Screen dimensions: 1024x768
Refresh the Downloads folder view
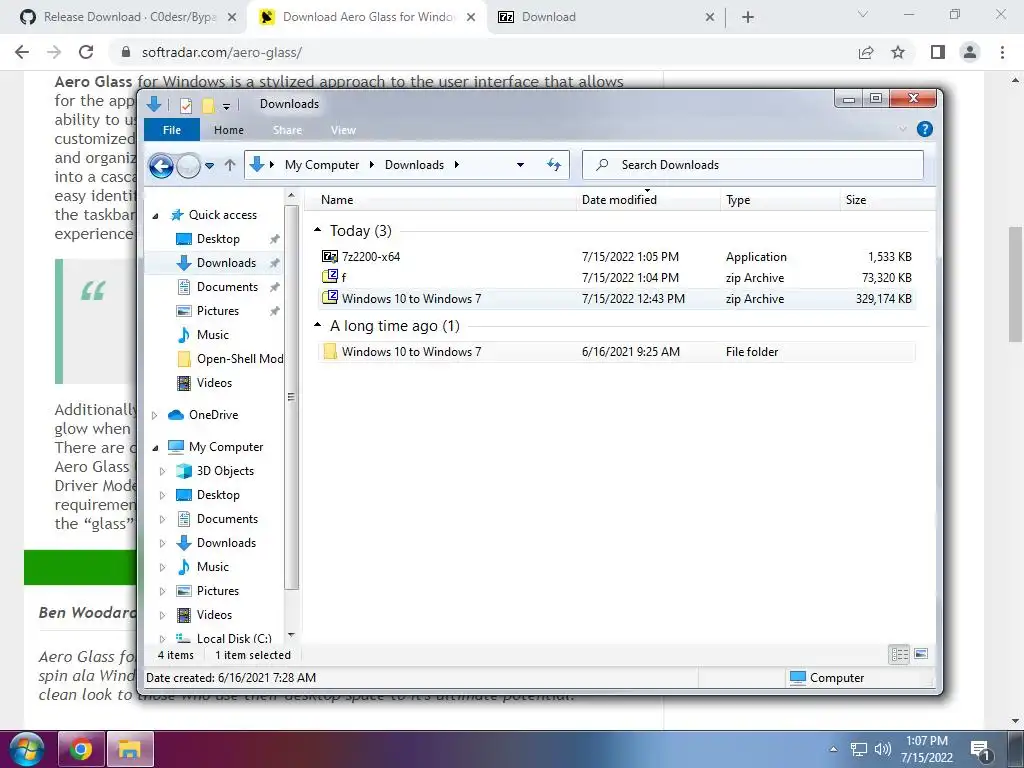coord(554,165)
